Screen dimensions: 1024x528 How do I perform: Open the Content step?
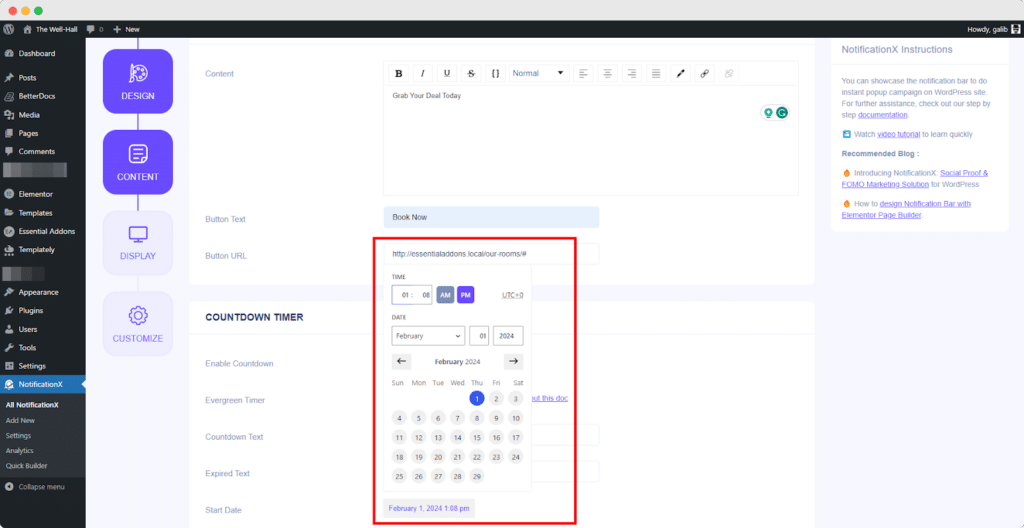pos(138,162)
